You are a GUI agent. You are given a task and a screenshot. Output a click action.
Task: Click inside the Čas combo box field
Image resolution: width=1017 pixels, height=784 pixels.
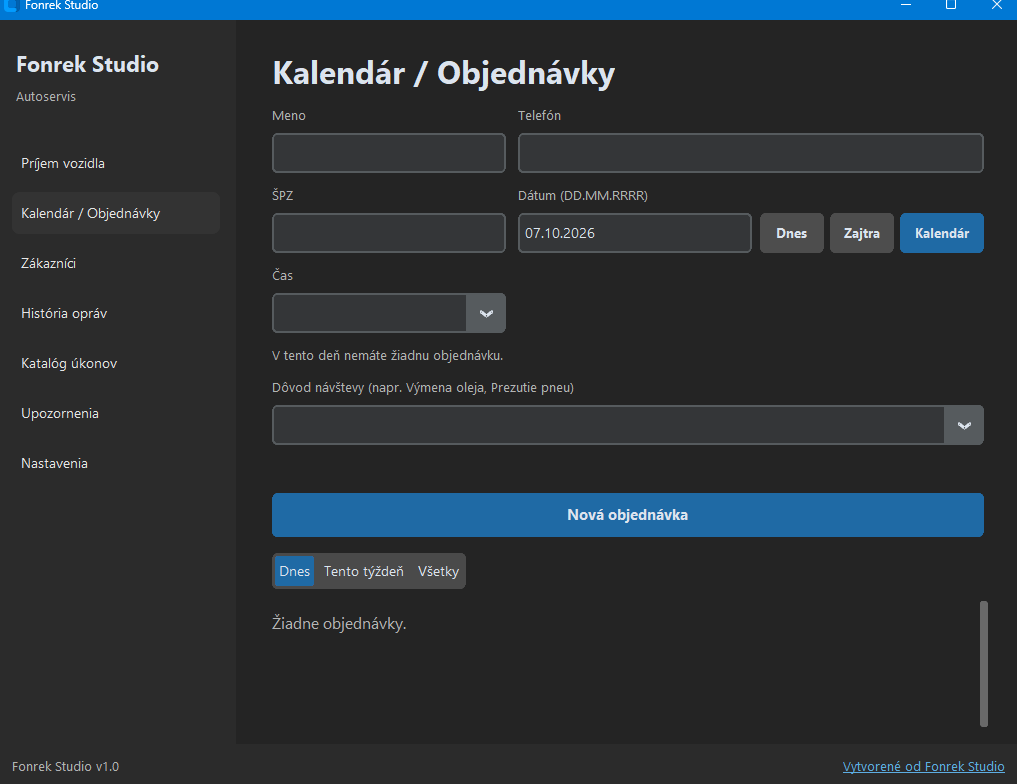tap(370, 313)
